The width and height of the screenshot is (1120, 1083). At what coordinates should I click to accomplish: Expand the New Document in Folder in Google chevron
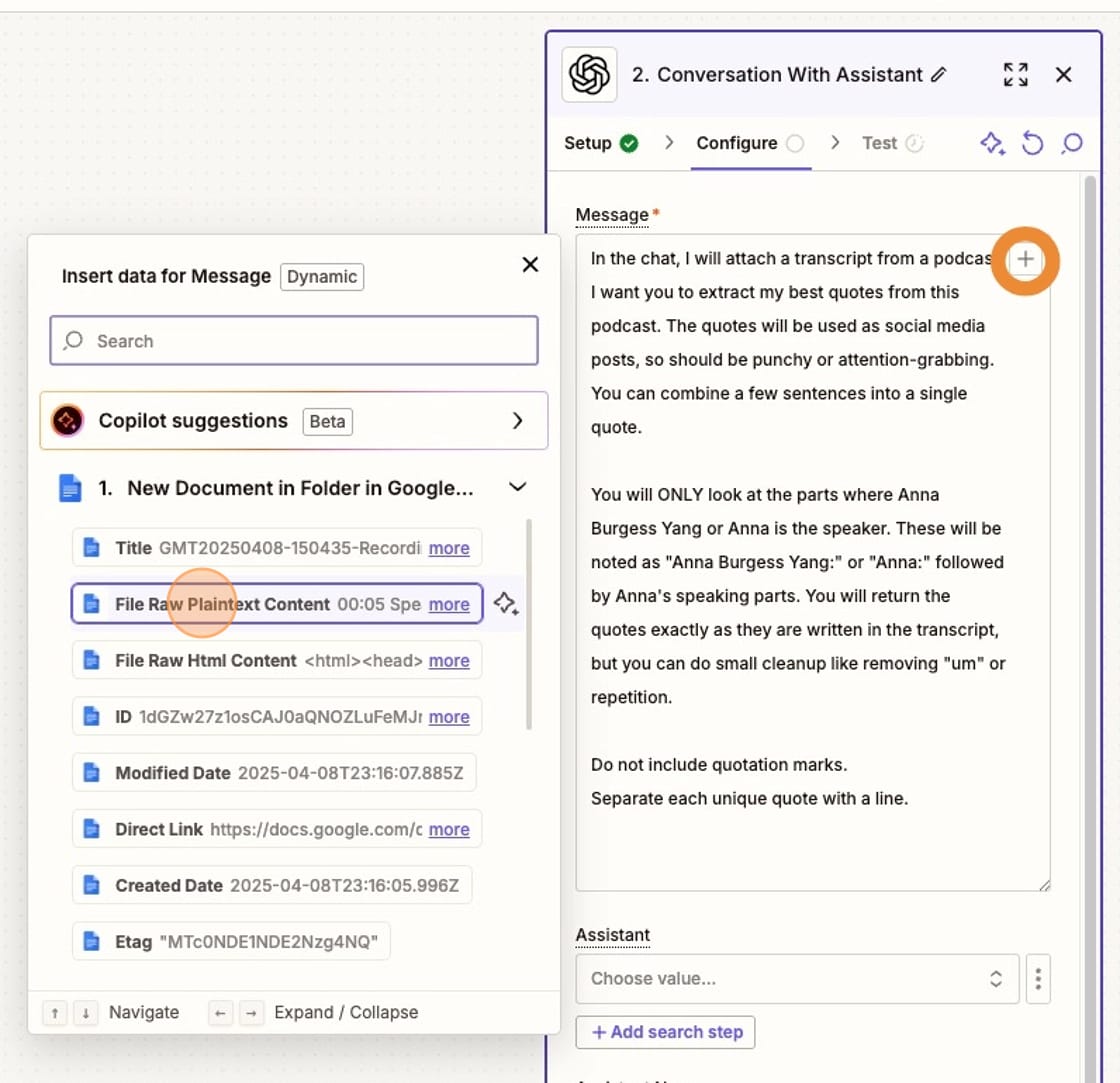tap(518, 487)
